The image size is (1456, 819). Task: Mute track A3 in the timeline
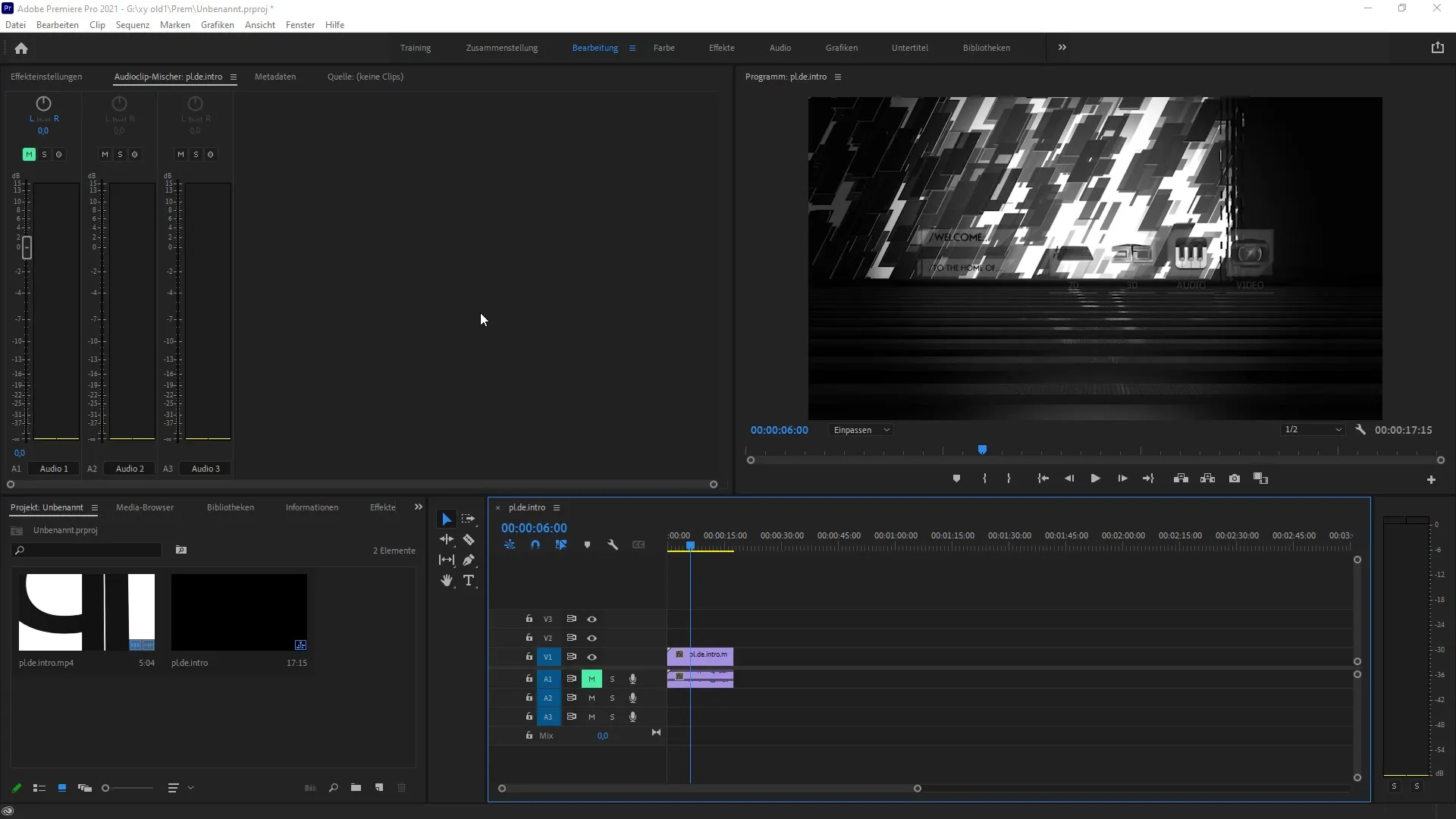[x=591, y=717]
